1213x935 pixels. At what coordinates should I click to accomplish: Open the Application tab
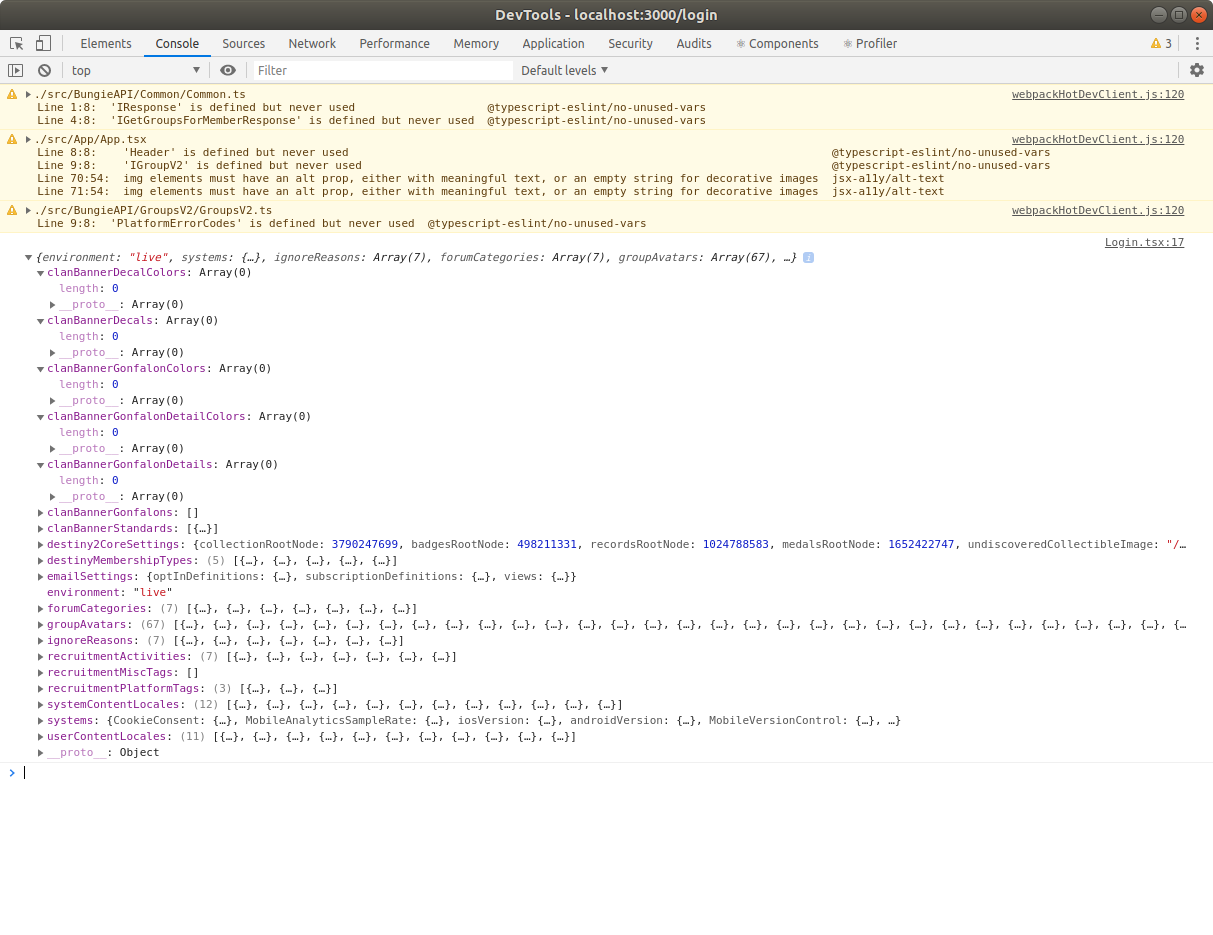click(553, 43)
